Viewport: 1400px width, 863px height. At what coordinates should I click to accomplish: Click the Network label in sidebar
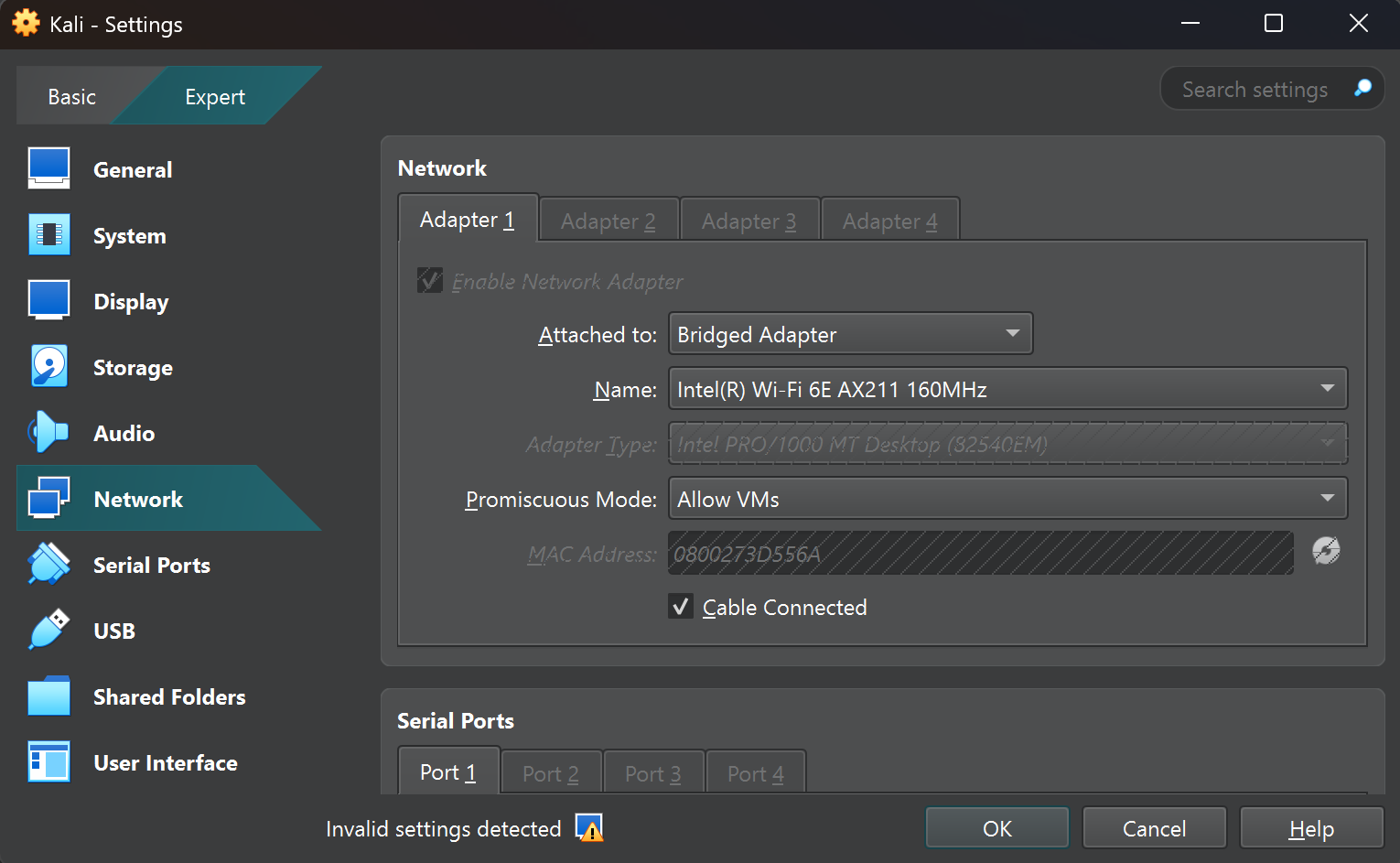(138, 500)
